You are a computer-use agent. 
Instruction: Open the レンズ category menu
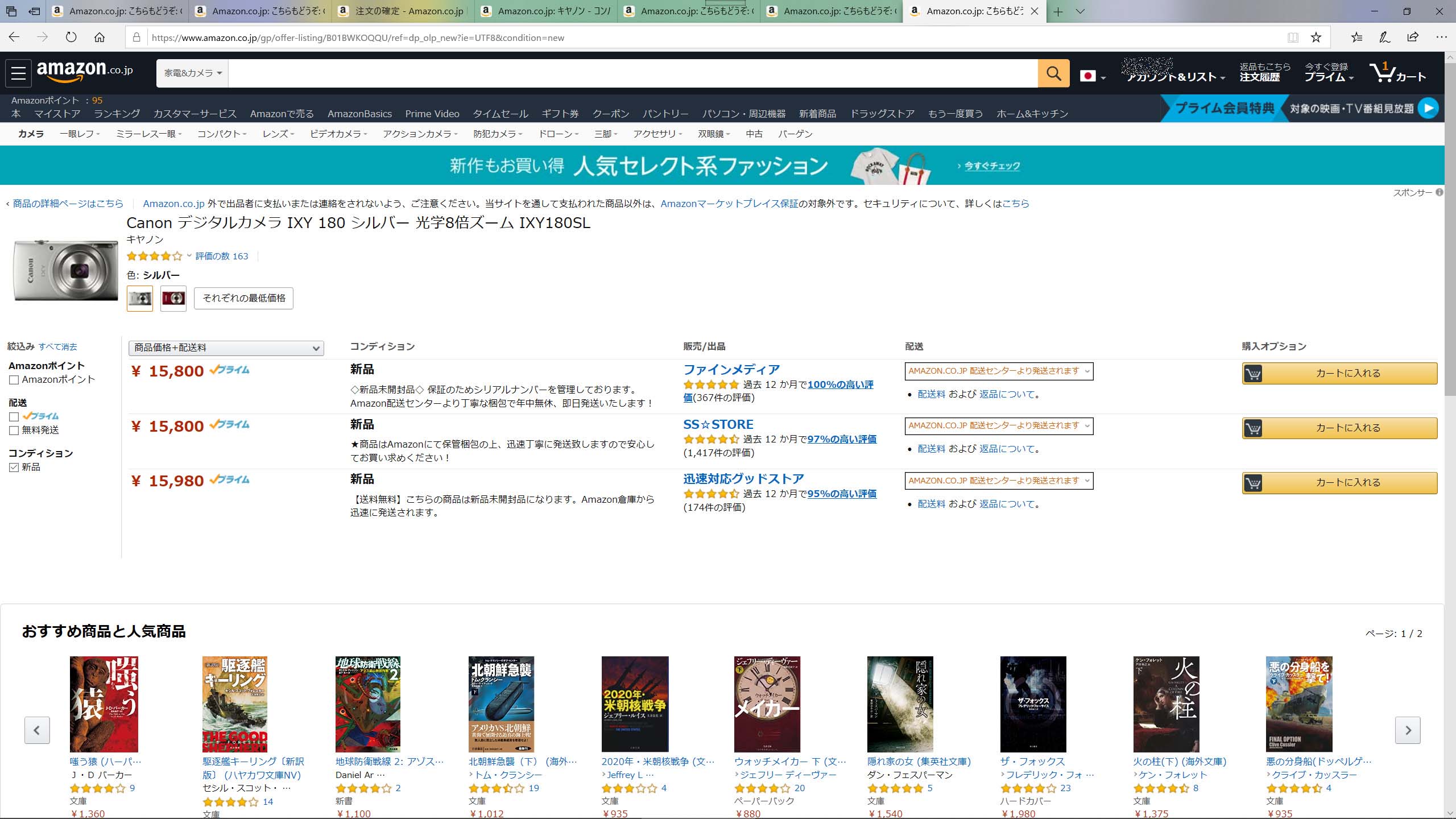click(278, 134)
